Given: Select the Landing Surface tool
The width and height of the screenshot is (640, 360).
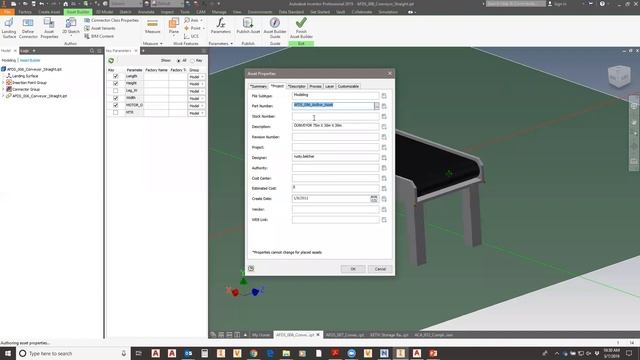Looking at the screenshot, I should click(x=9, y=28).
